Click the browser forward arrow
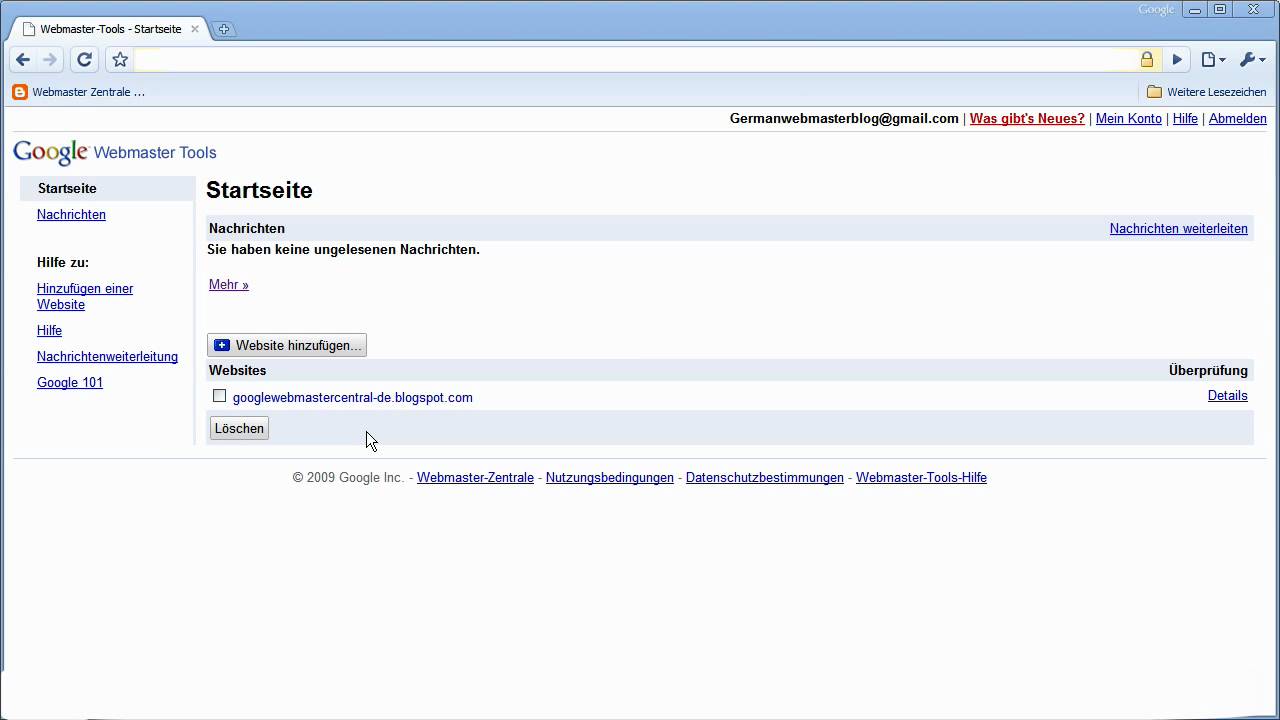The width and height of the screenshot is (1280, 720). (x=50, y=60)
